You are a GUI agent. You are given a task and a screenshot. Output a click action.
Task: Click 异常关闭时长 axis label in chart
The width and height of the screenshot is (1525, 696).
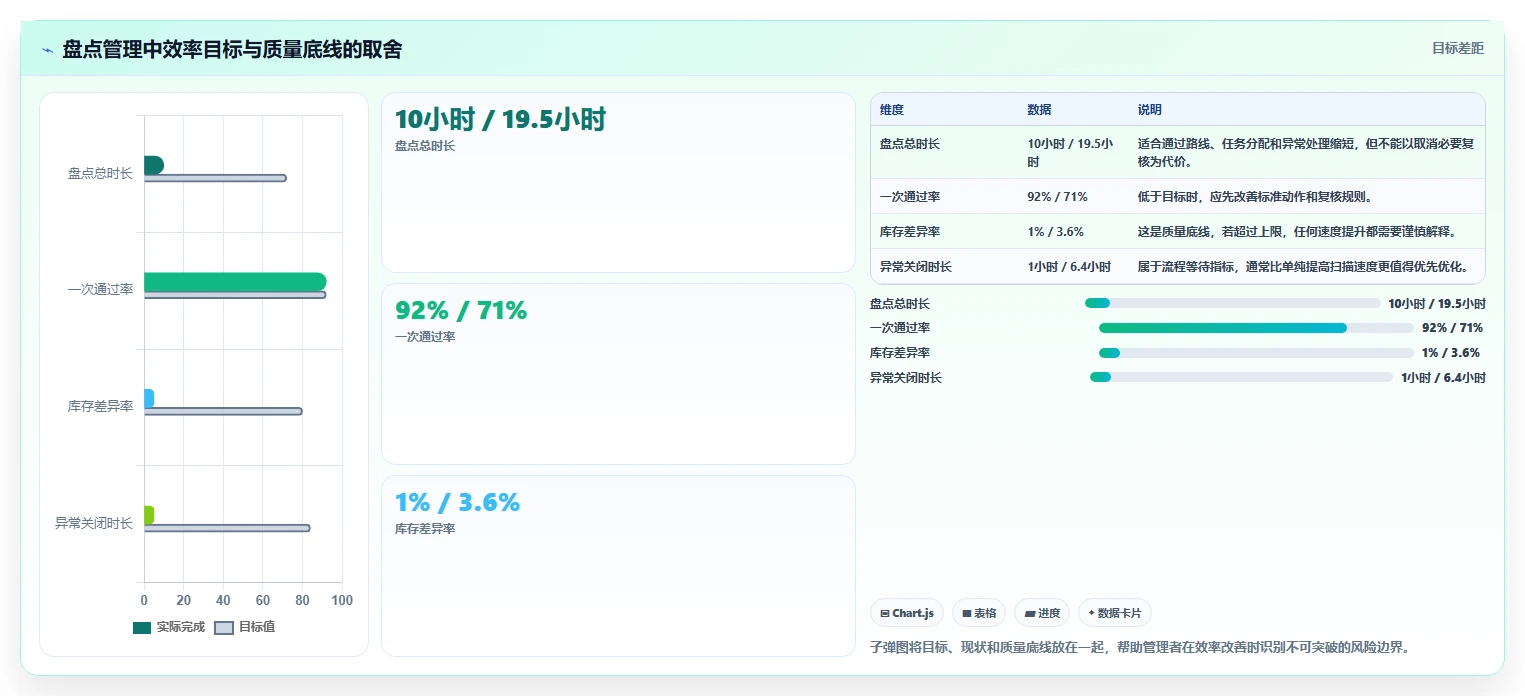point(94,523)
